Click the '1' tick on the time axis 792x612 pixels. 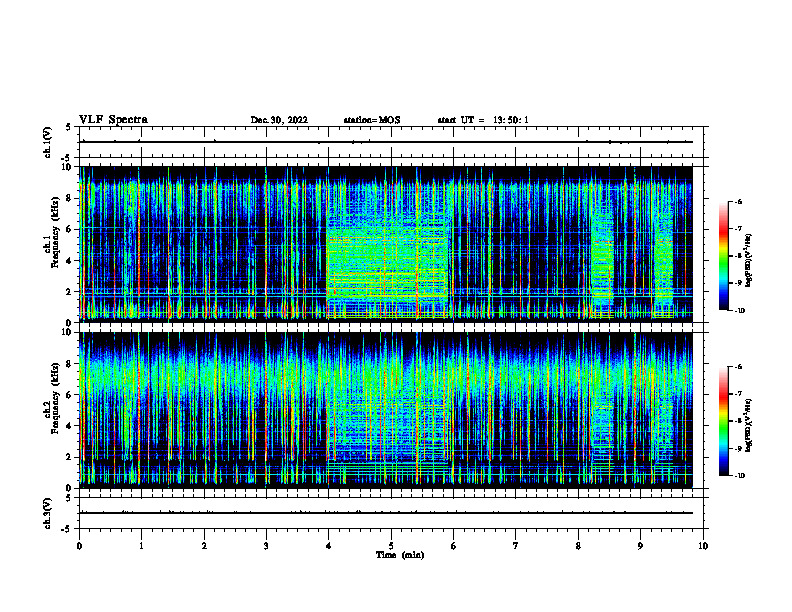coord(141,546)
